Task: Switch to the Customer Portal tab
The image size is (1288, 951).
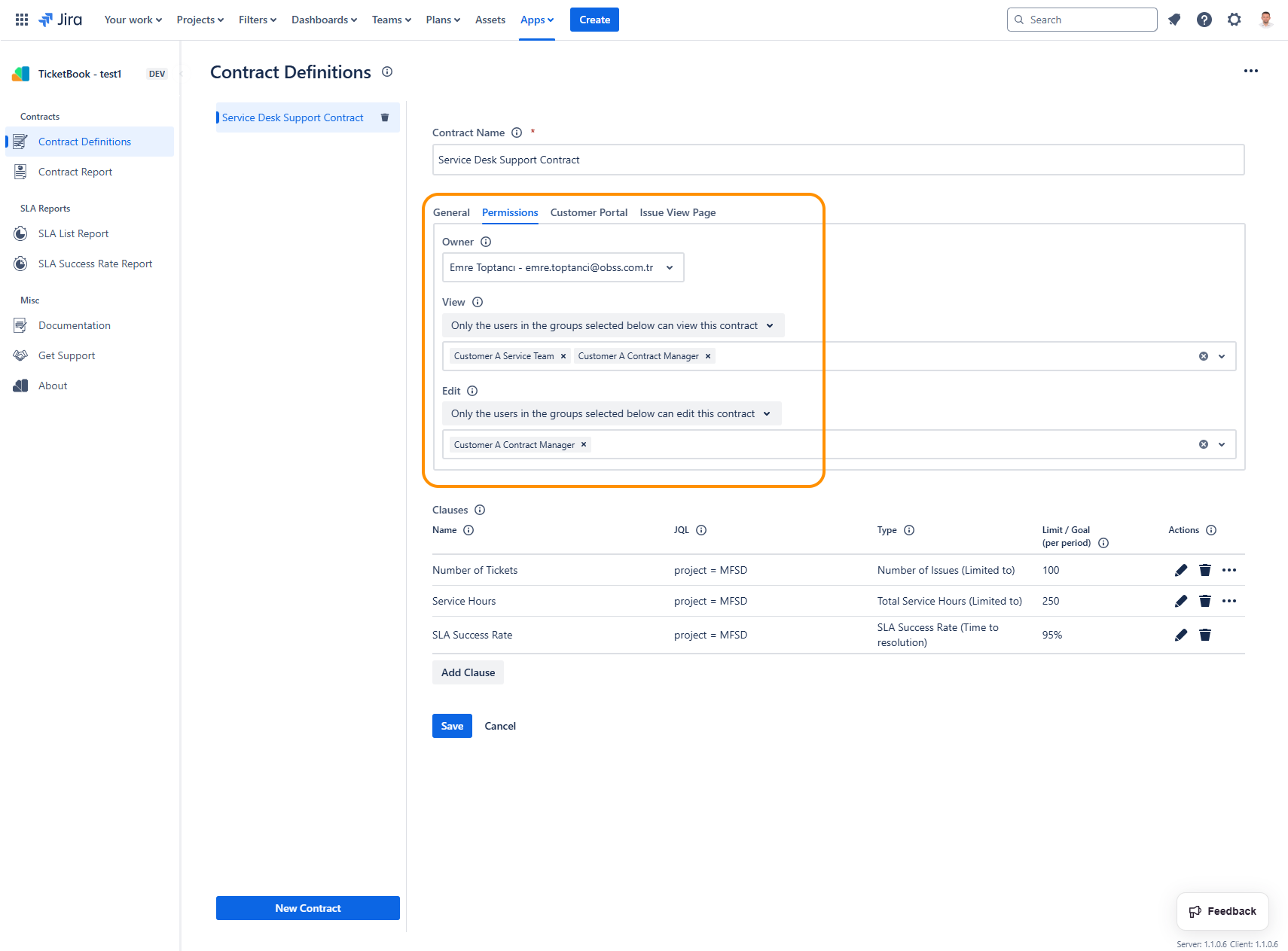Action: [x=588, y=212]
